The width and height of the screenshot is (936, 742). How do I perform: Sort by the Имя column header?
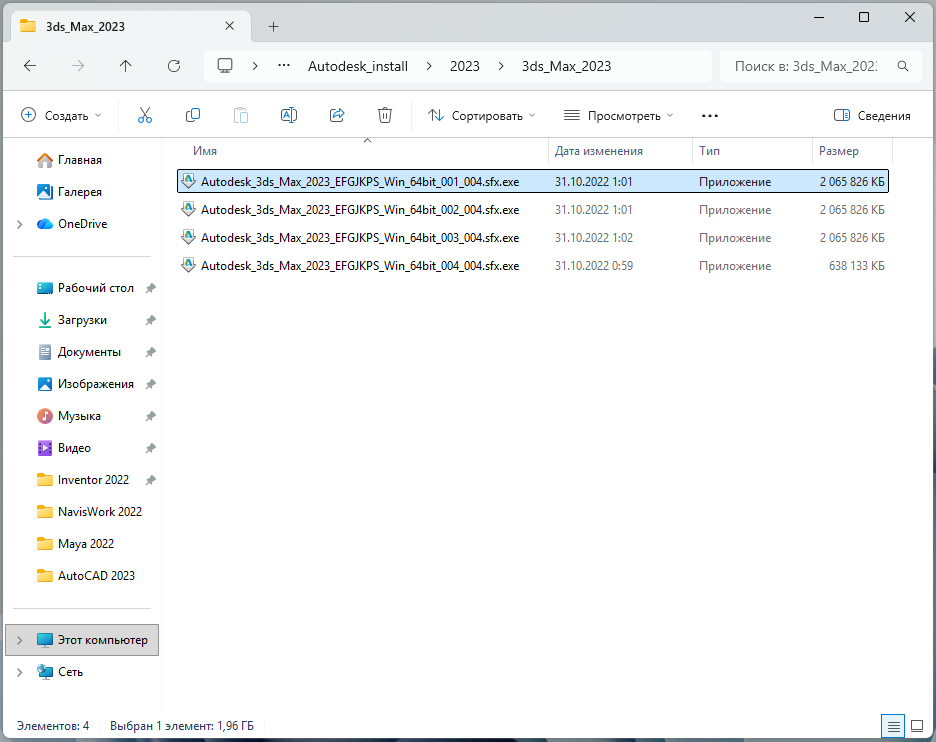(x=205, y=151)
